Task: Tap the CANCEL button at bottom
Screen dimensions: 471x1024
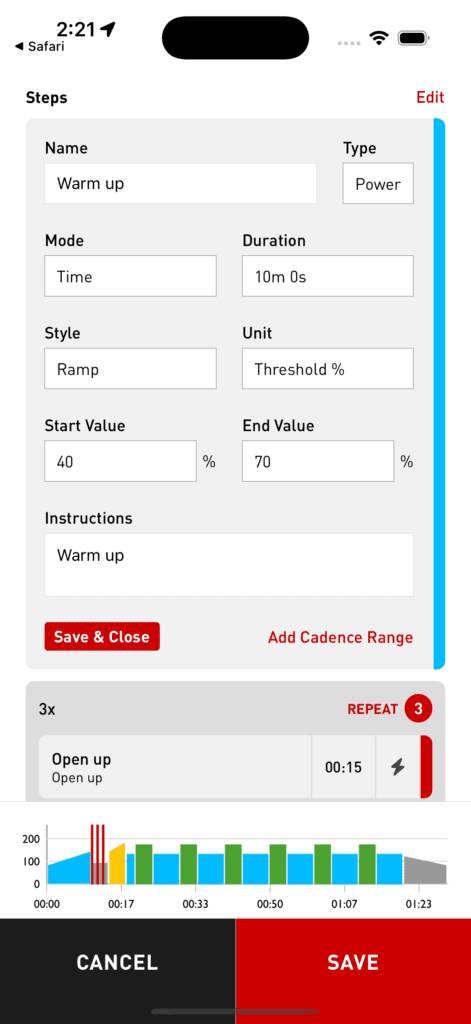Action: (118, 963)
